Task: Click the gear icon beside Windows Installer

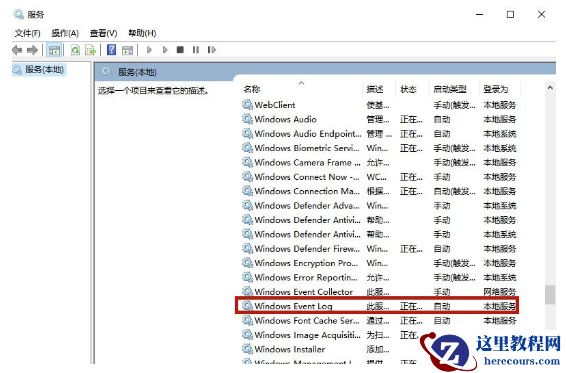Action: (247, 349)
